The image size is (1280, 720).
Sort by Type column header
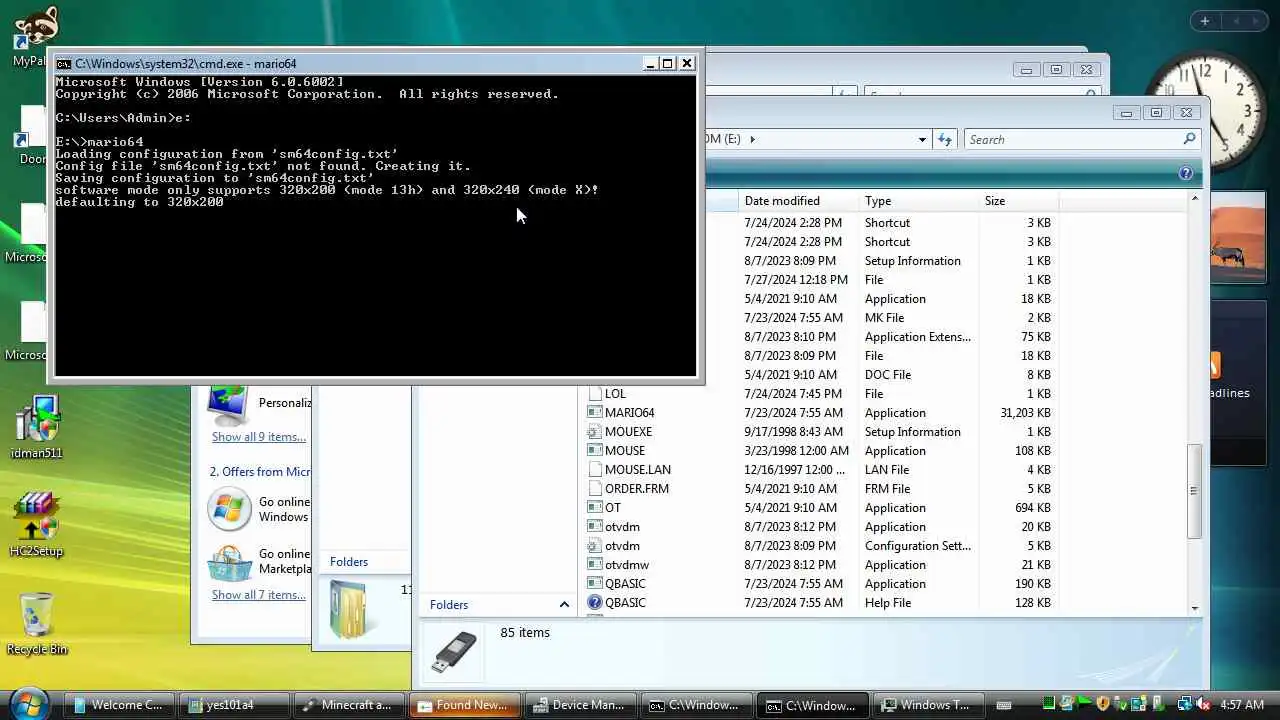919,201
